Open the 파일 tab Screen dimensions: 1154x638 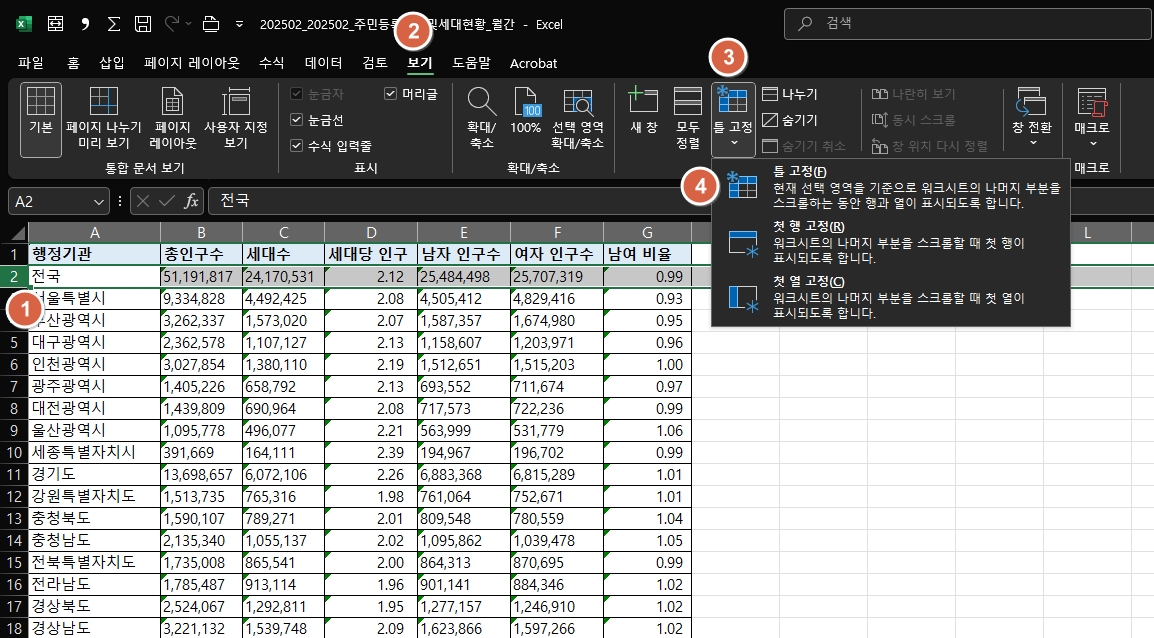click(31, 63)
